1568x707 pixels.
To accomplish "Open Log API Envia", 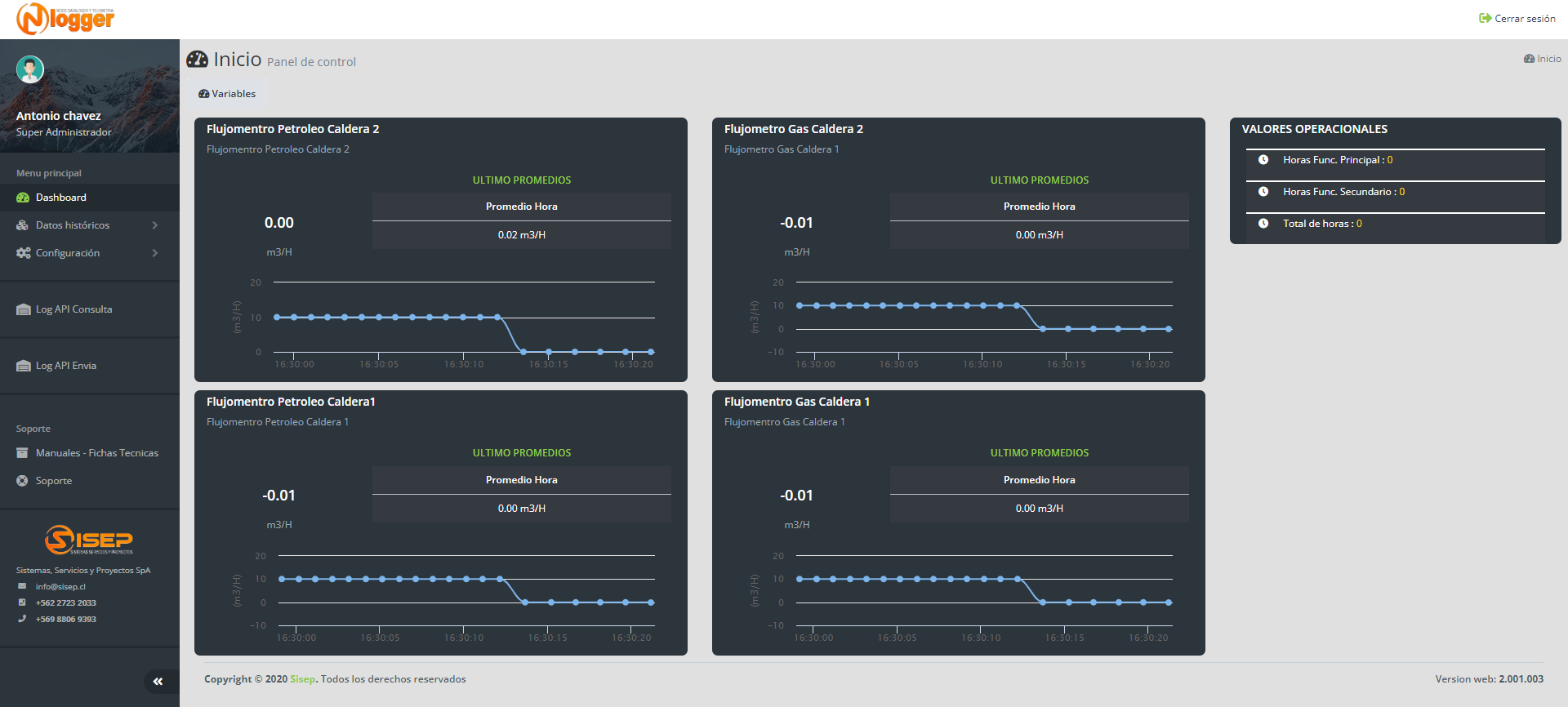I will 90,366.
